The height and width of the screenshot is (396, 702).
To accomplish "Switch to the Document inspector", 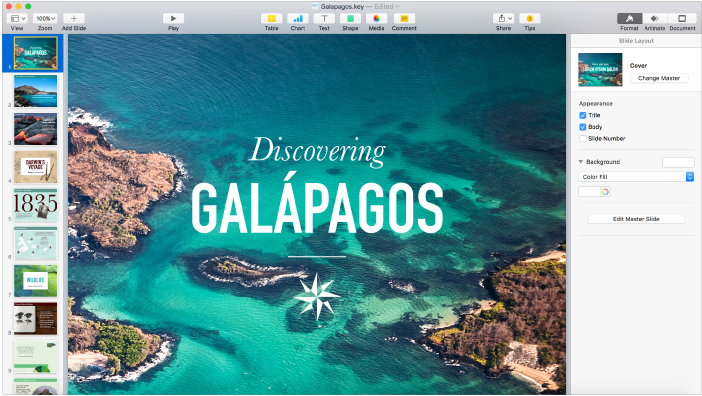I will pos(682,18).
